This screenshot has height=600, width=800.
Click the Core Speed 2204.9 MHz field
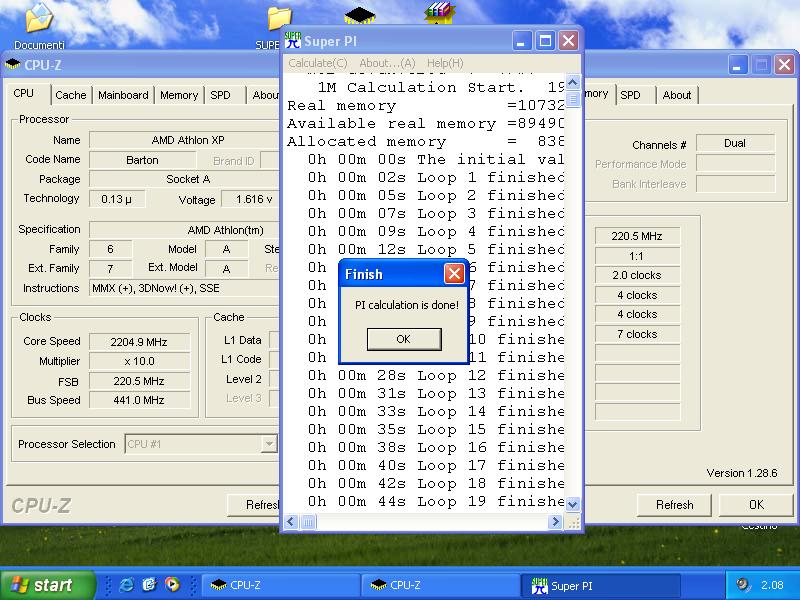point(139,342)
